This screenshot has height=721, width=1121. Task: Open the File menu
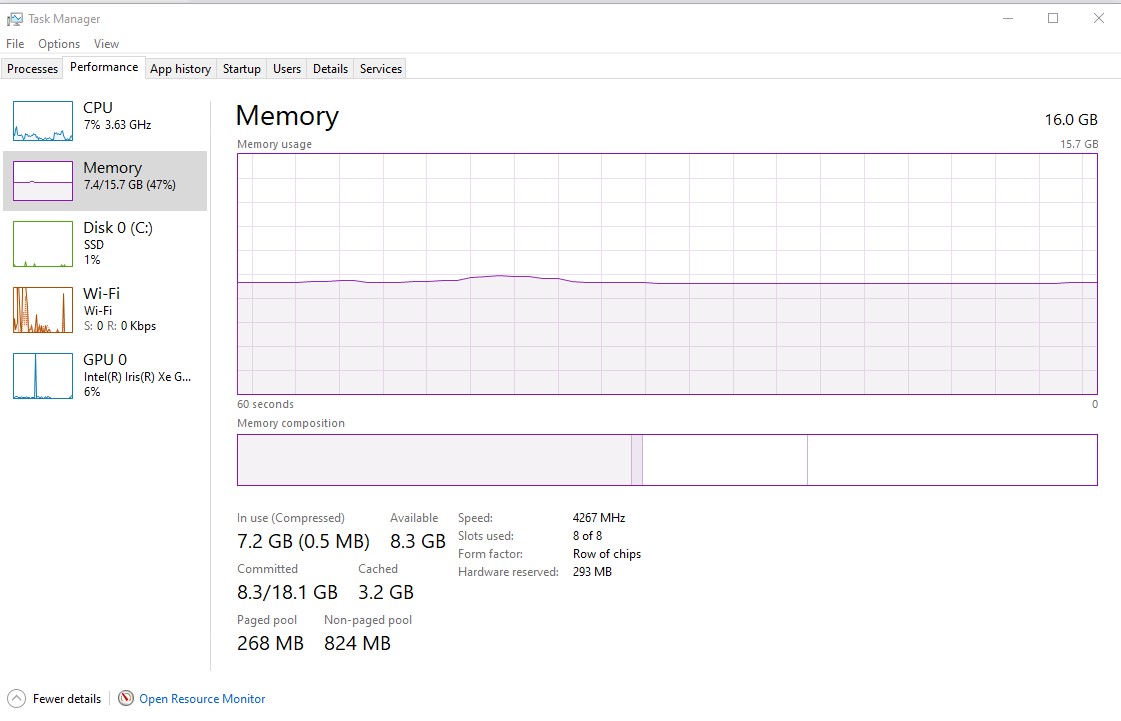(15, 44)
